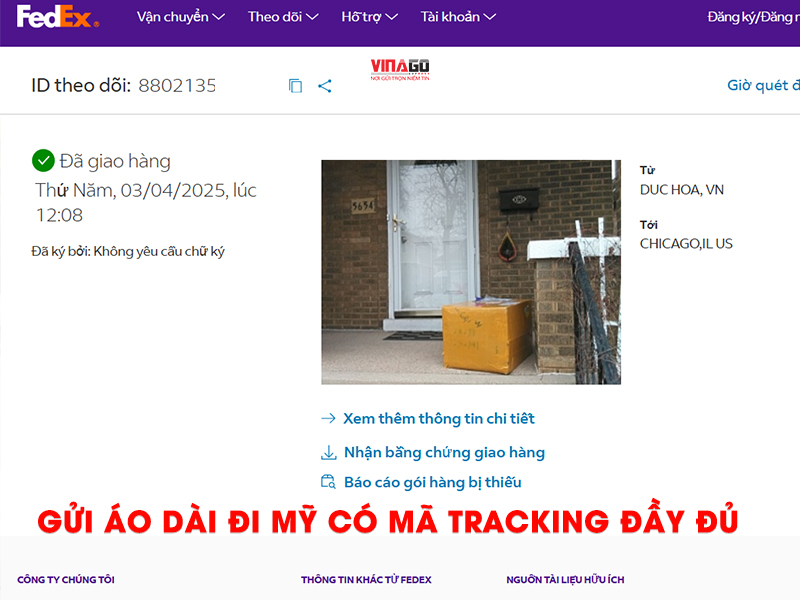Click the FedEx logo
Image resolution: width=800 pixels, height=600 pixels.
pyautogui.click(x=58, y=16)
